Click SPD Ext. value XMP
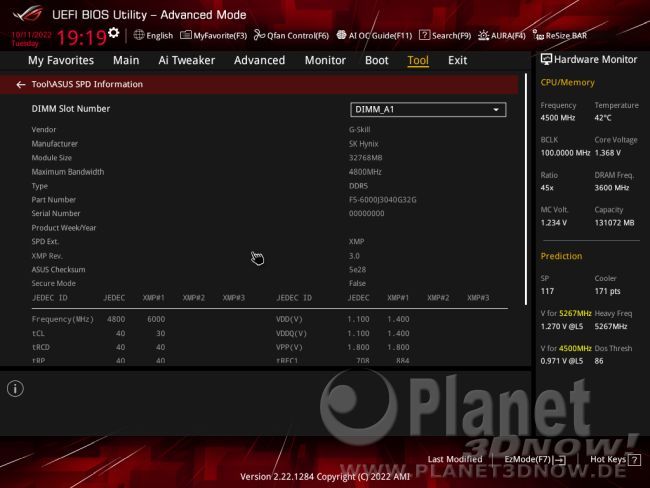The image size is (650, 488). [357, 242]
